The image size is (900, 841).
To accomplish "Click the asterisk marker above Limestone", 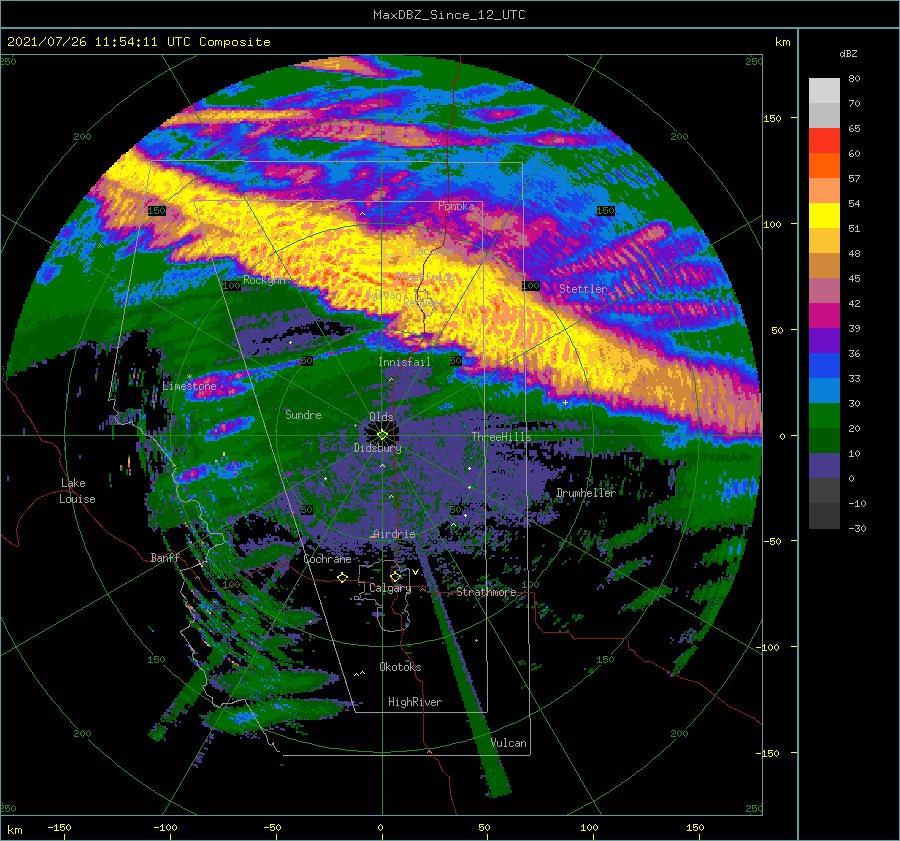I will tap(189, 377).
